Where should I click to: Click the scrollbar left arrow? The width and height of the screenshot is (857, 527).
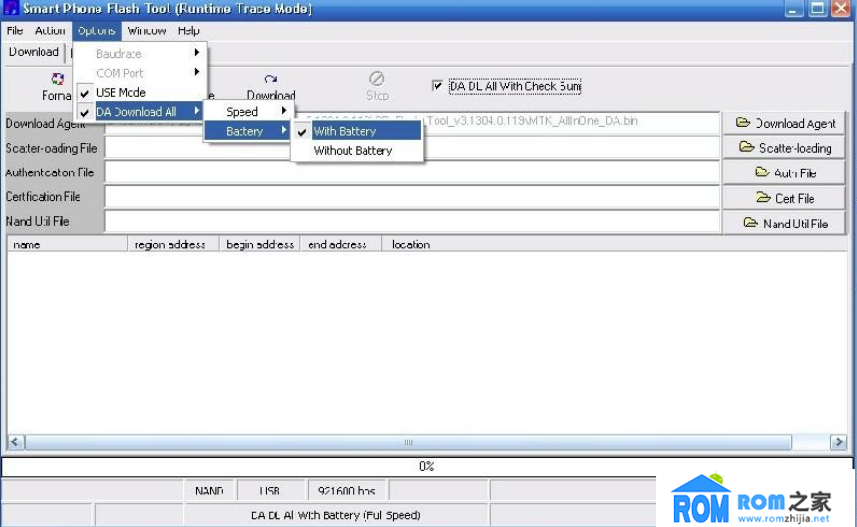pyautogui.click(x=15, y=442)
